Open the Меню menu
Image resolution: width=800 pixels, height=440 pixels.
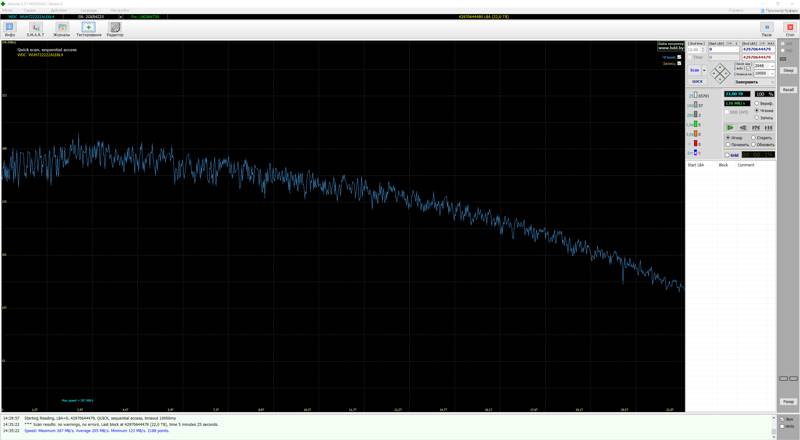pos(8,10)
